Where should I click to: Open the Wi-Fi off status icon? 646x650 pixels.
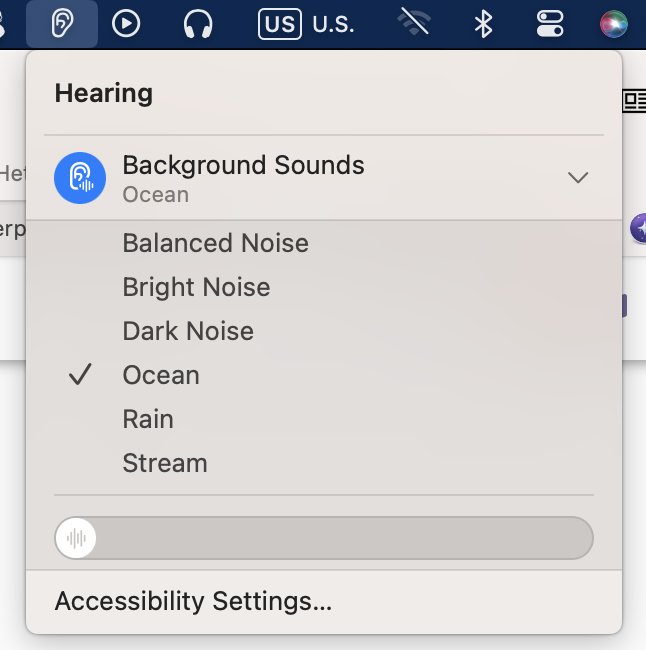[414, 23]
